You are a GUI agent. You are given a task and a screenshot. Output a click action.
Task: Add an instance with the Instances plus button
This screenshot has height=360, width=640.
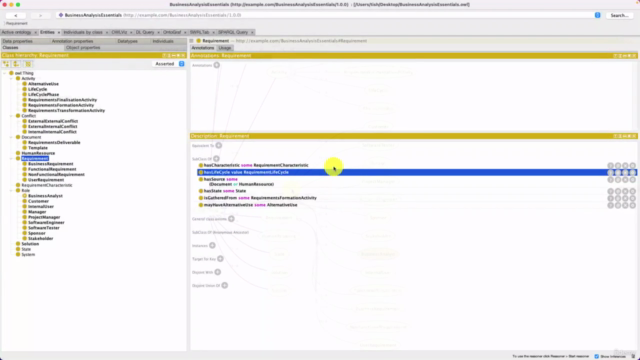click(212, 245)
